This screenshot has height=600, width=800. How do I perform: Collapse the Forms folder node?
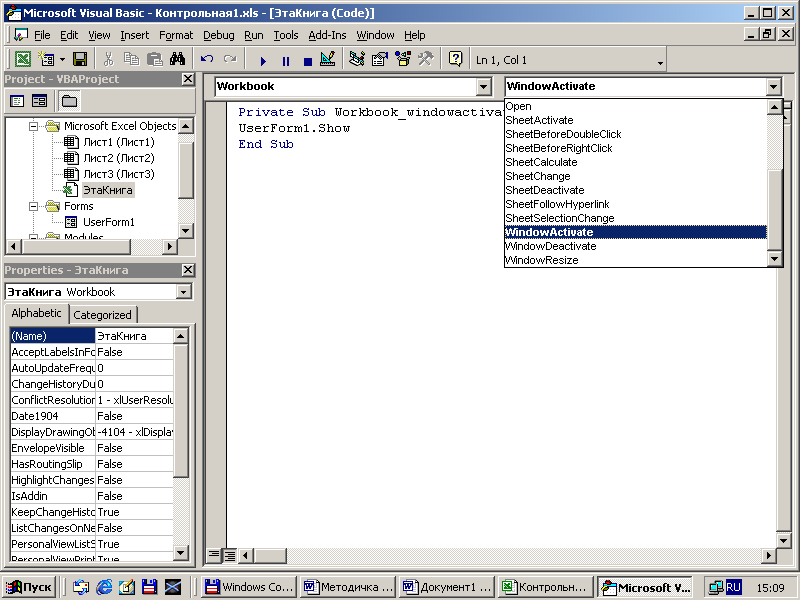coord(34,206)
